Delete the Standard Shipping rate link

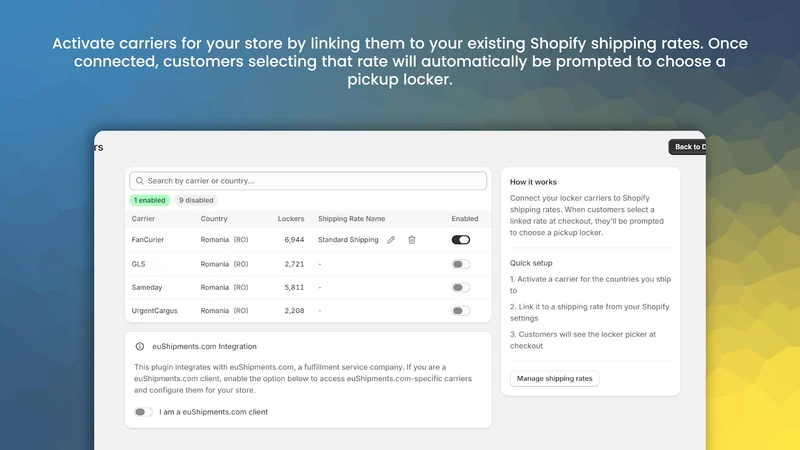tap(412, 240)
